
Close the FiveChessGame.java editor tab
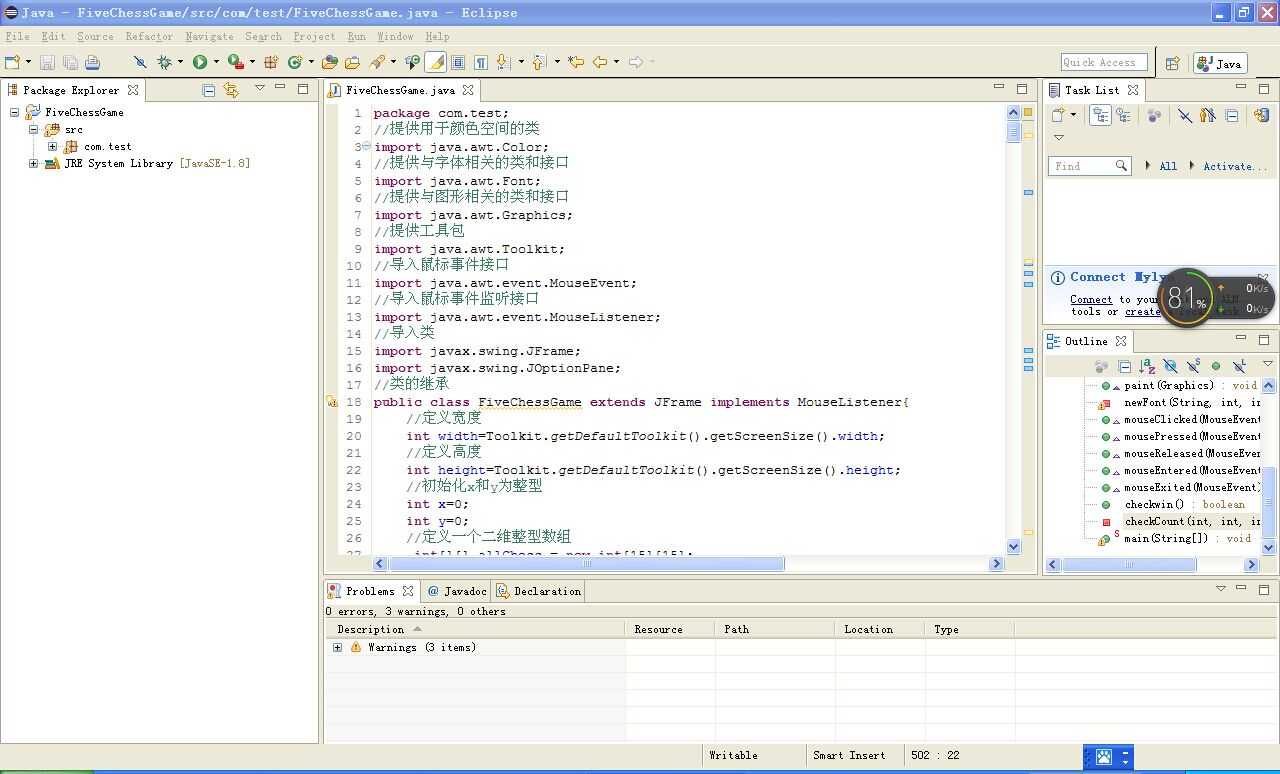click(x=468, y=90)
